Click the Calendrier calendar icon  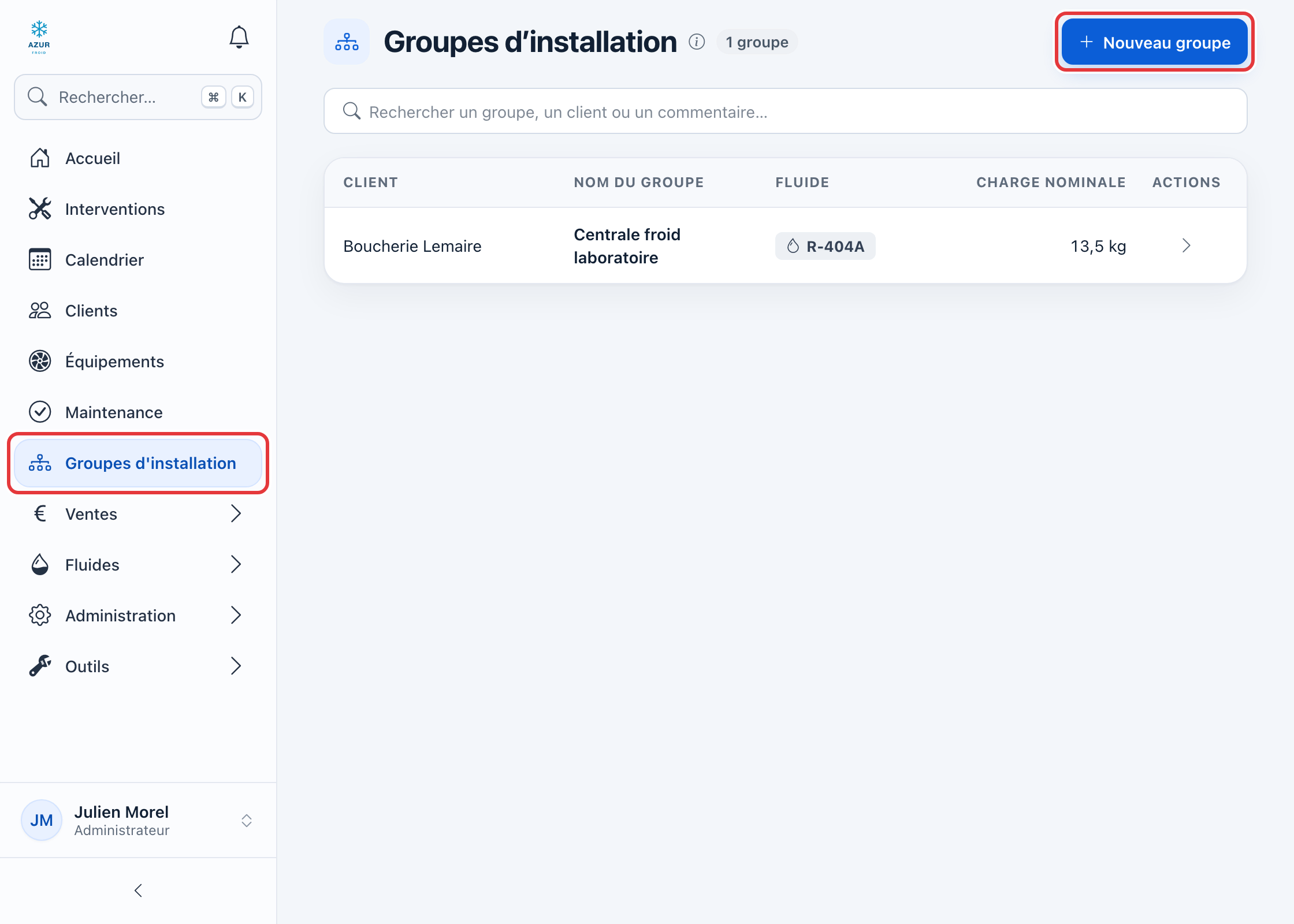pyautogui.click(x=40, y=259)
